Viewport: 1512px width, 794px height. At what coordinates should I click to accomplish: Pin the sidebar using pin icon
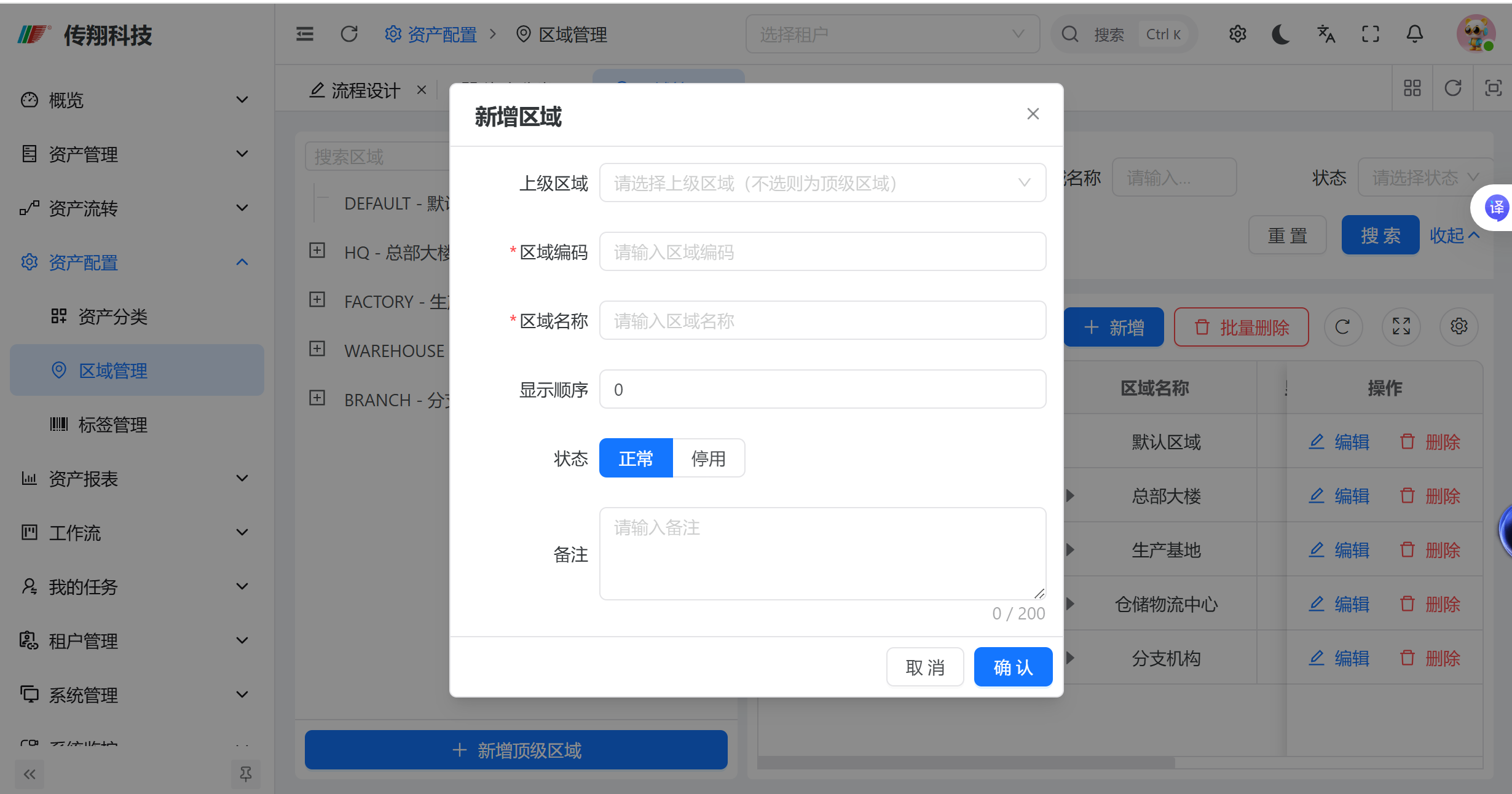coord(246,774)
